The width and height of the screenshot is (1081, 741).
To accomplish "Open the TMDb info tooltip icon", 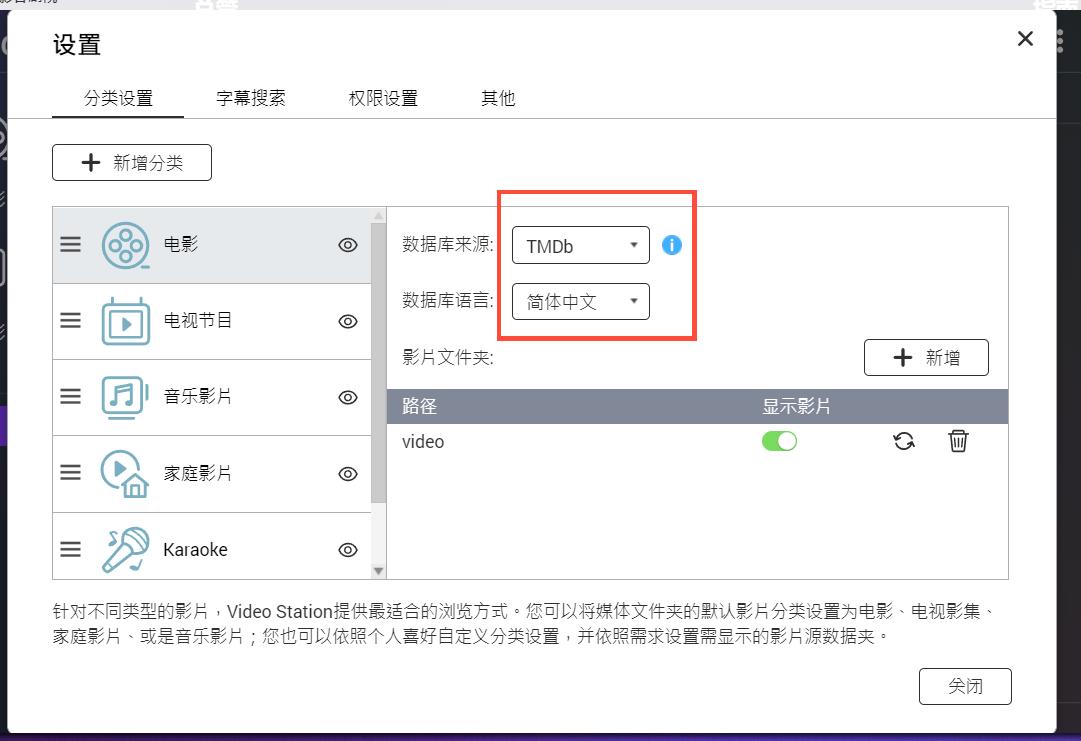I will (x=671, y=243).
